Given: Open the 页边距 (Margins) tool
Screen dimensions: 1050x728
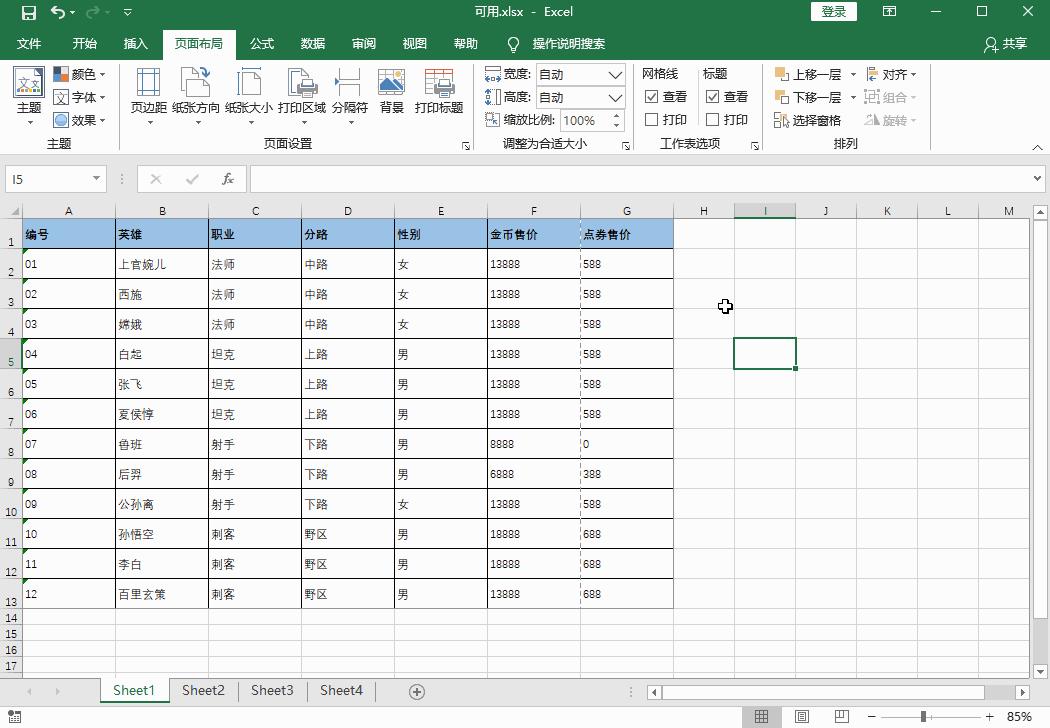Looking at the screenshot, I should 148,95.
